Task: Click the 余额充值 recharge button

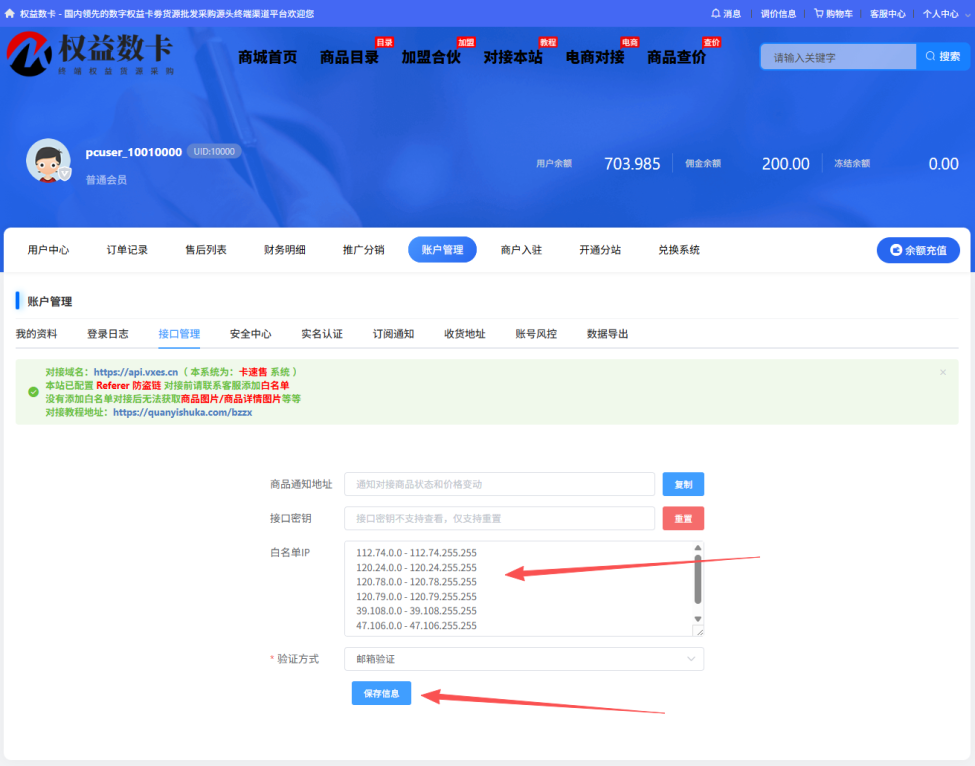Action: (x=918, y=250)
